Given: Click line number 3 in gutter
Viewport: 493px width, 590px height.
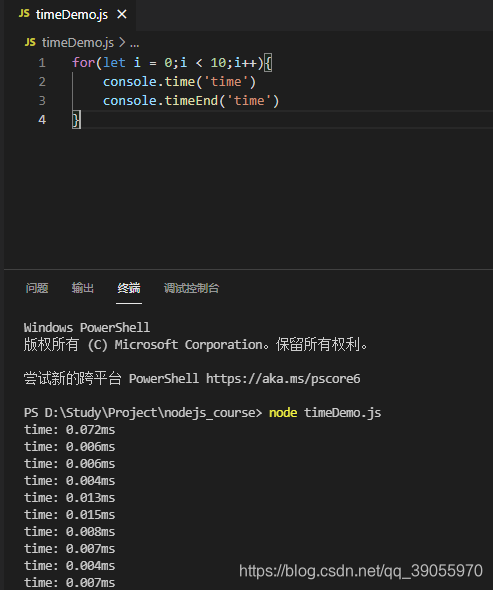Looking at the screenshot, I should click(x=42, y=101).
